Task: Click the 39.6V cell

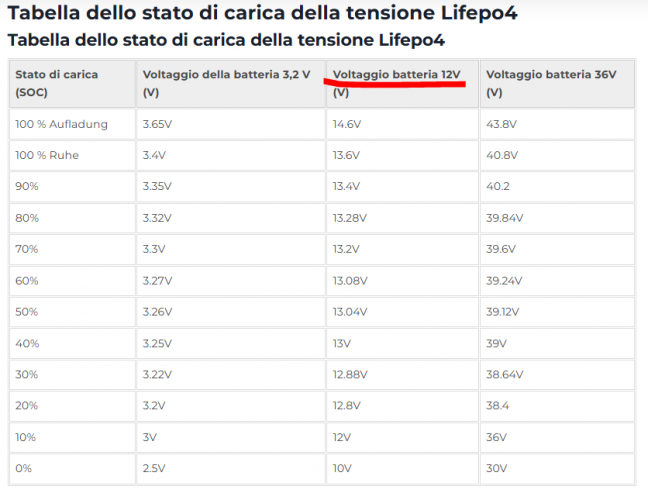Action: 502,248
